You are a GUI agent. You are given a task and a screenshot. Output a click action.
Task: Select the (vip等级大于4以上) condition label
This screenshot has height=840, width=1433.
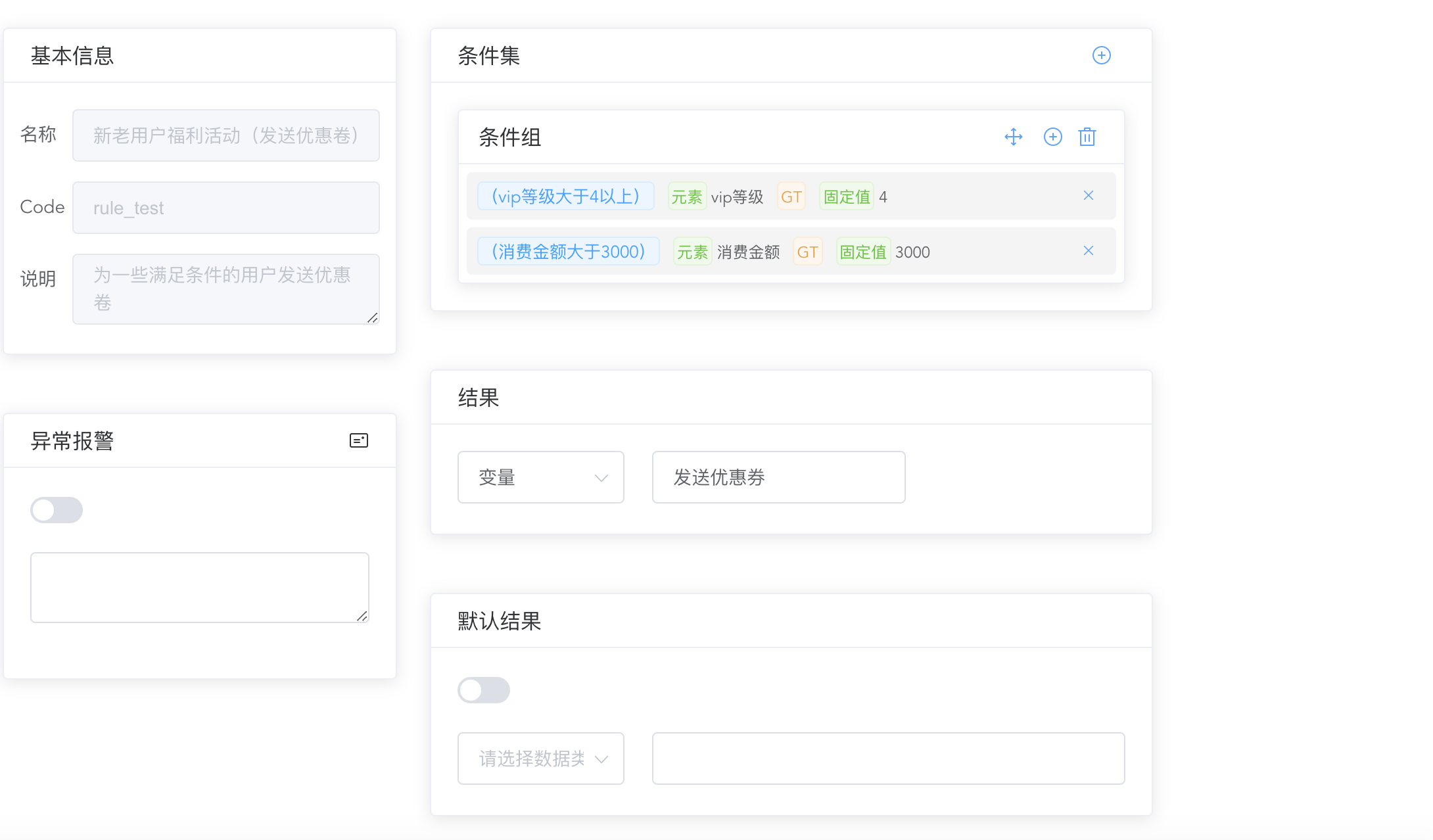[x=565, y=195]
